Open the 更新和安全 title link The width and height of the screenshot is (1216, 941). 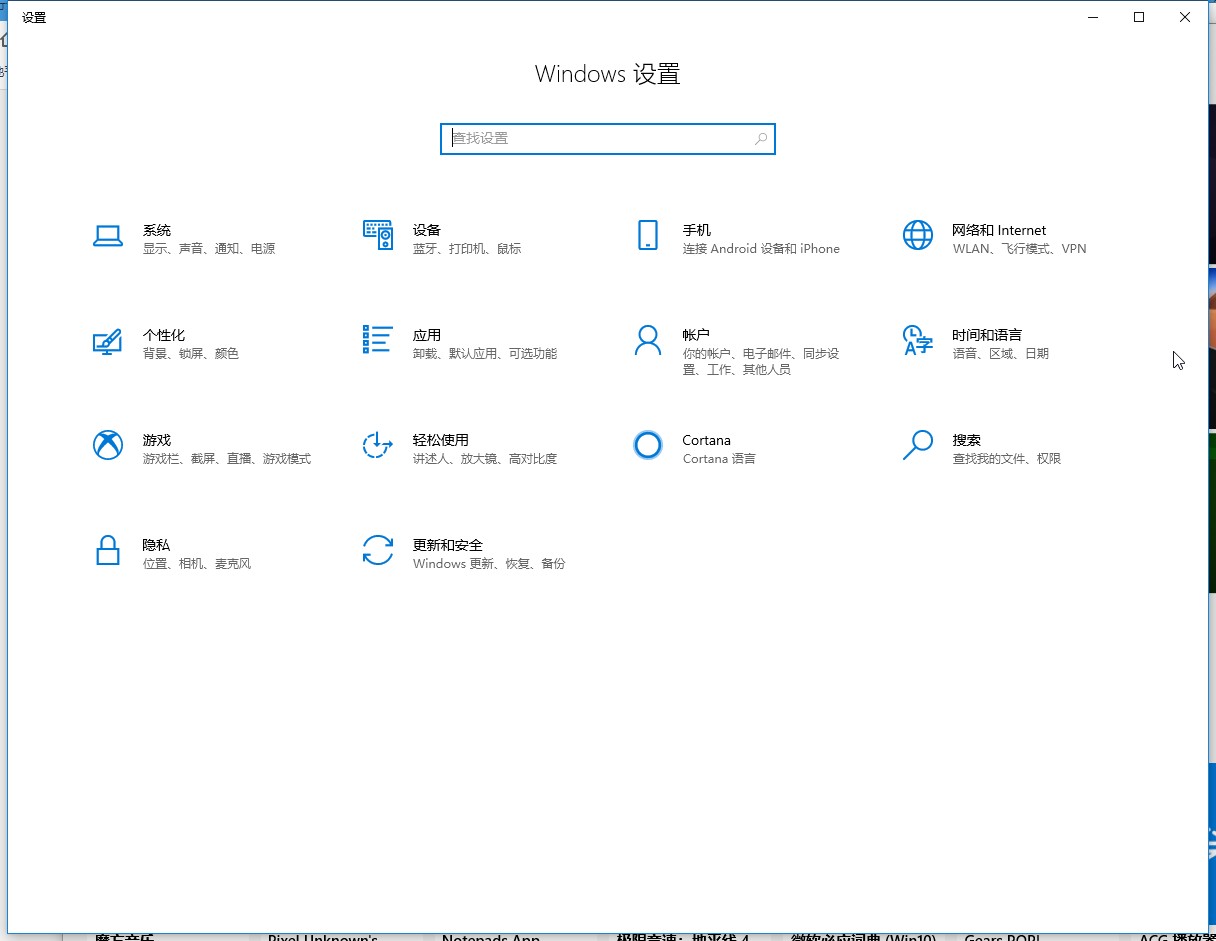pyautogui.click(x=447, y=545)
